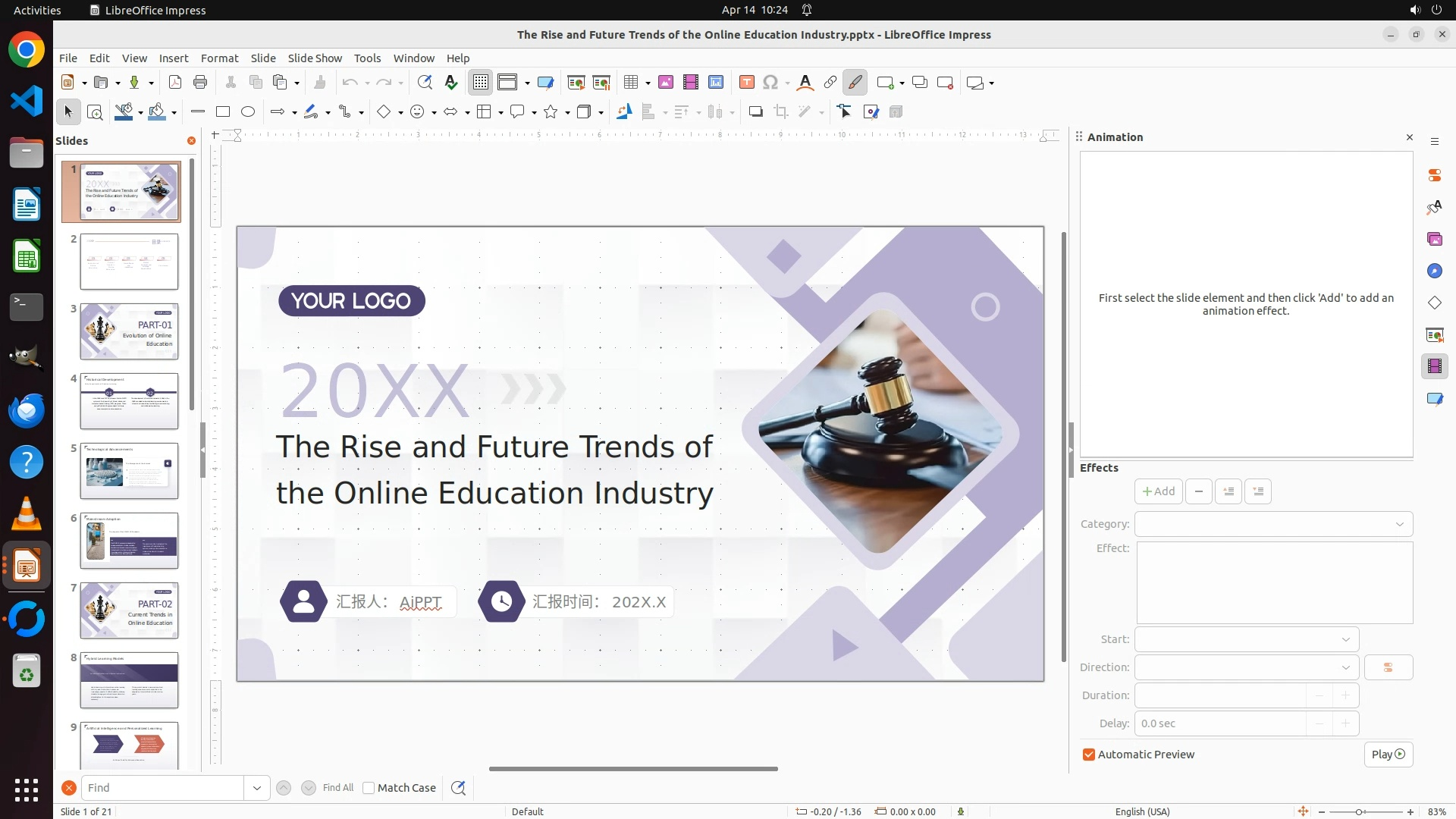Expand the Find search history dropdown
Viewport: 1456px width, 819px height.
click(x=257, y=788)
